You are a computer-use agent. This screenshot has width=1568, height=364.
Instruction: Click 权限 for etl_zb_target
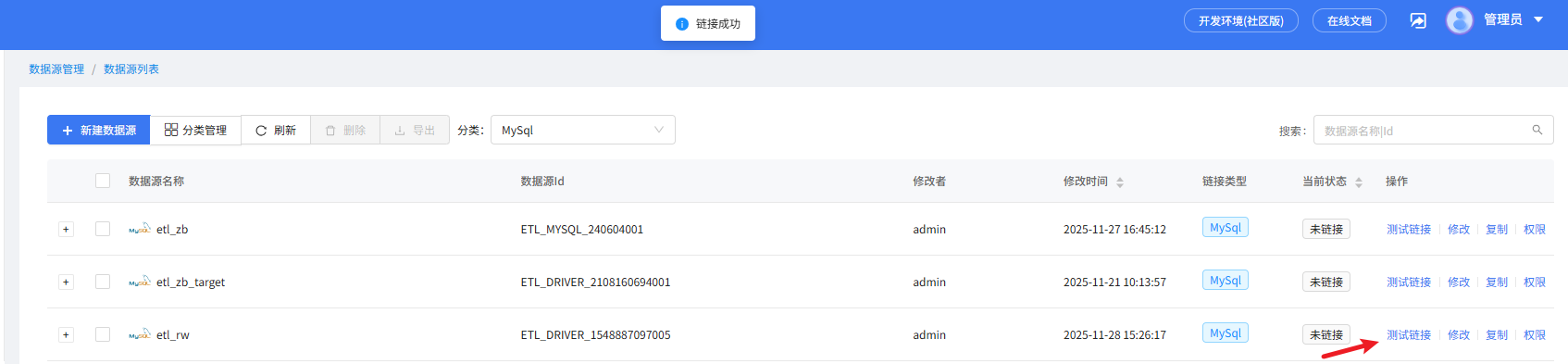[x=1535, y=282]
